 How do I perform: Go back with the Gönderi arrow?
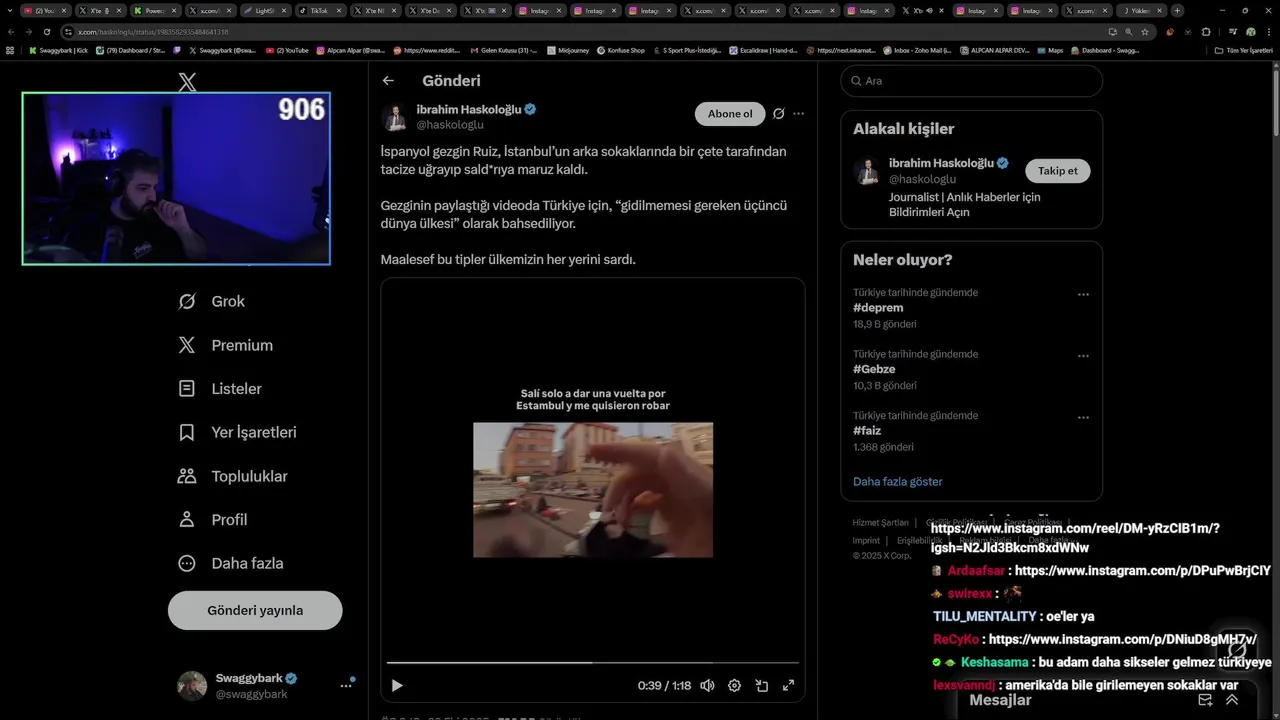(388, 81)
